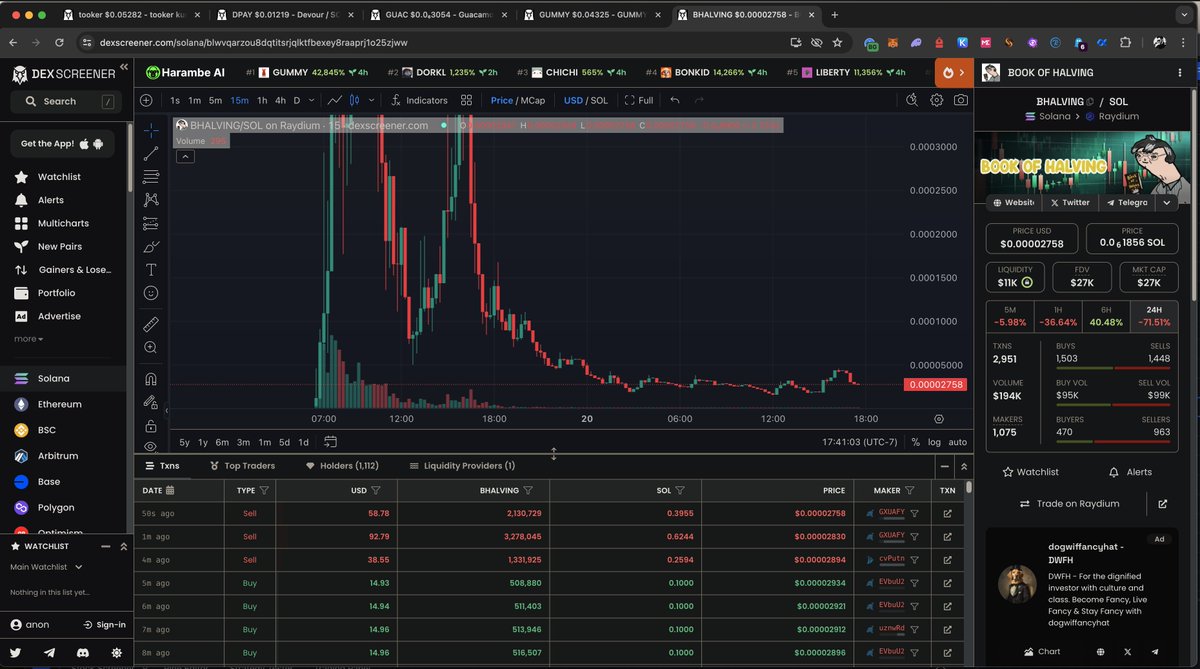Toggle hide all drawings eye icon
The width and height of the screenshot is (1200, 669).
click(151, 445)
